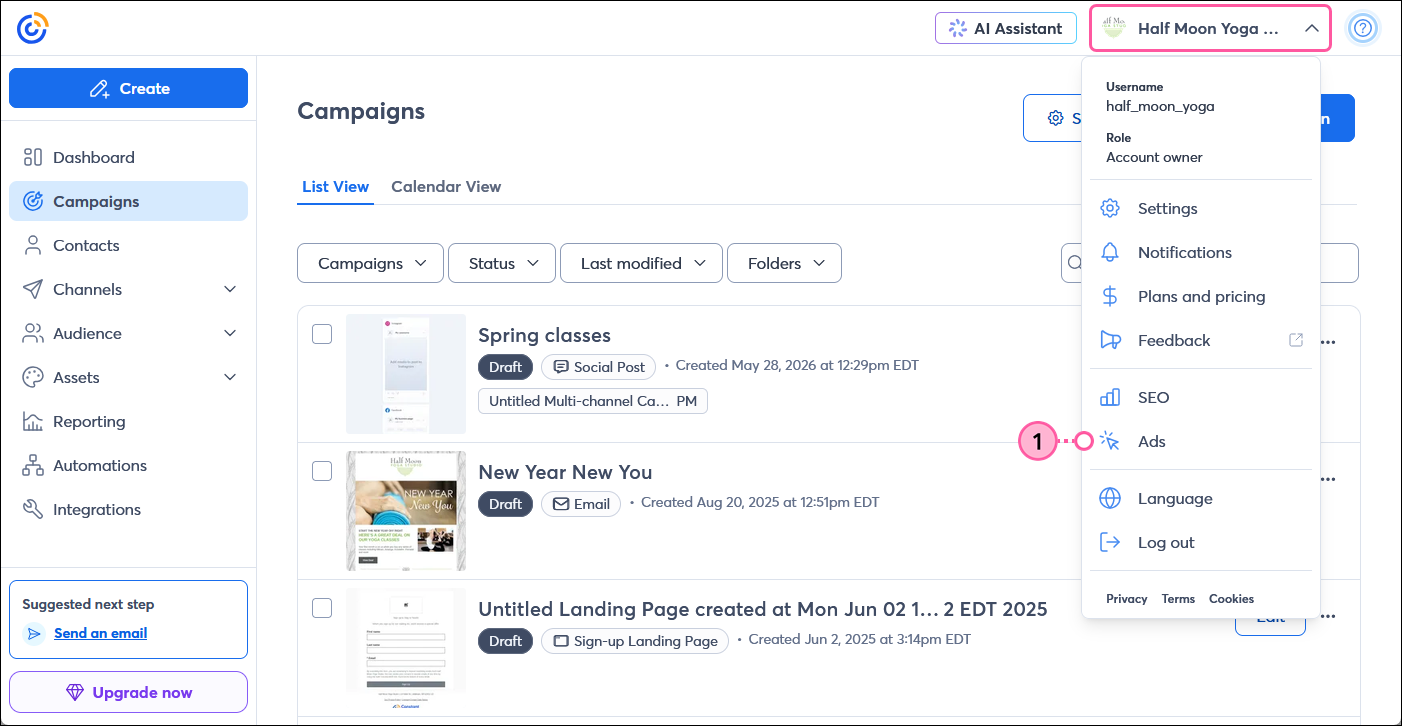1402x726 pixels.
Task: Choose Notifications from the account menu
Action: click(x=1200, y=252)
